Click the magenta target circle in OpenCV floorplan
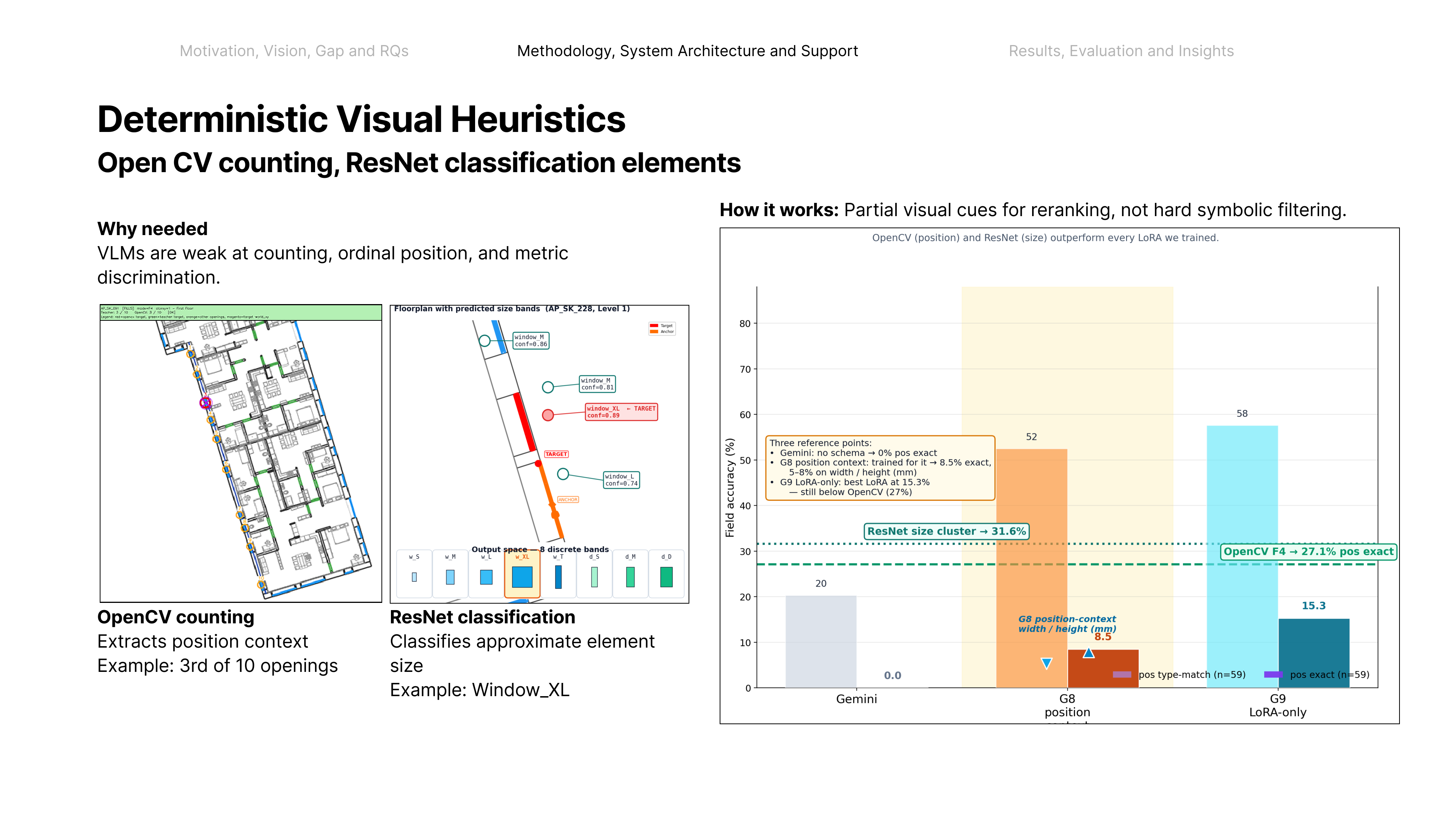Viewport: 1456px width, 819px height. 206,403
